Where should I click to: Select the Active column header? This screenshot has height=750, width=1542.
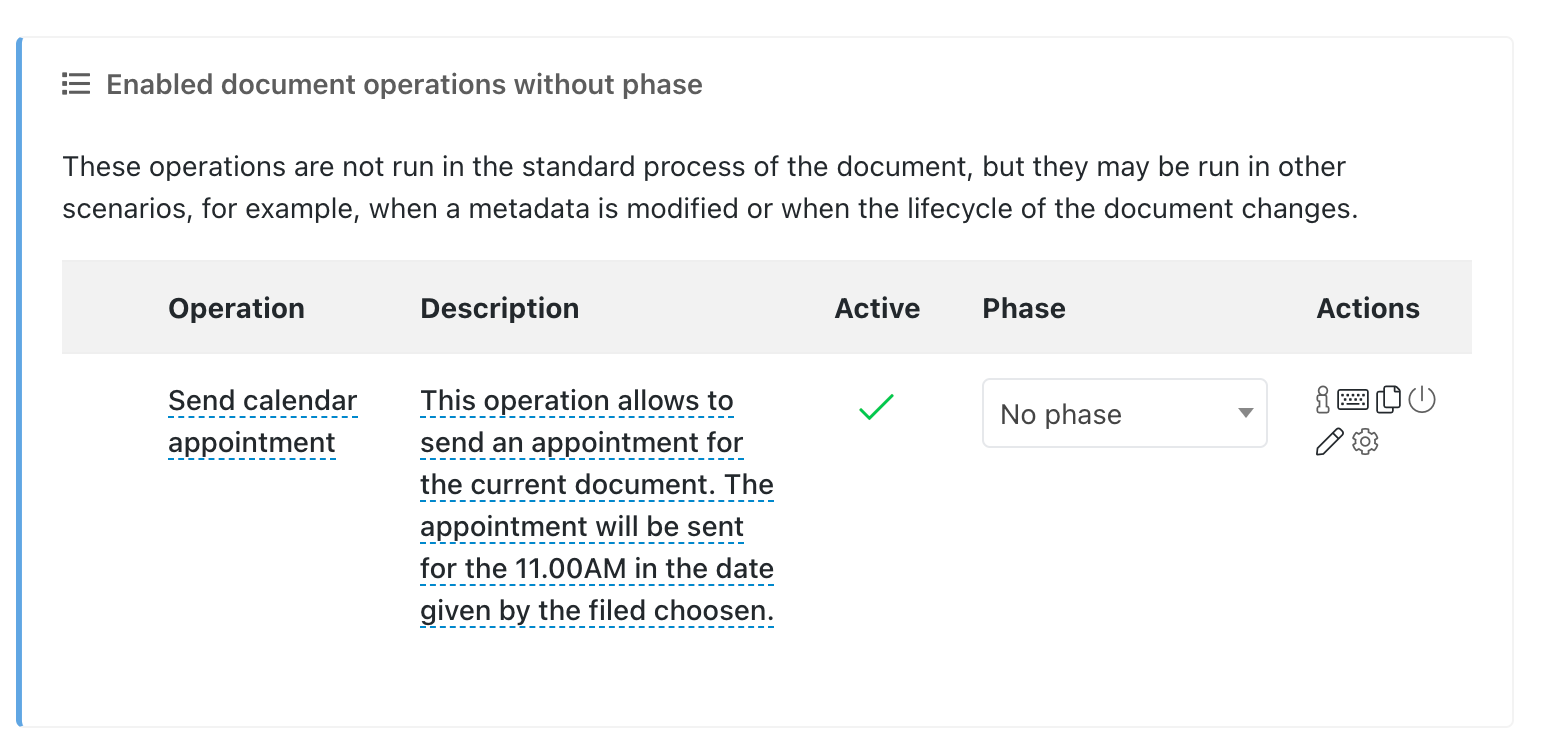point(877,308)
